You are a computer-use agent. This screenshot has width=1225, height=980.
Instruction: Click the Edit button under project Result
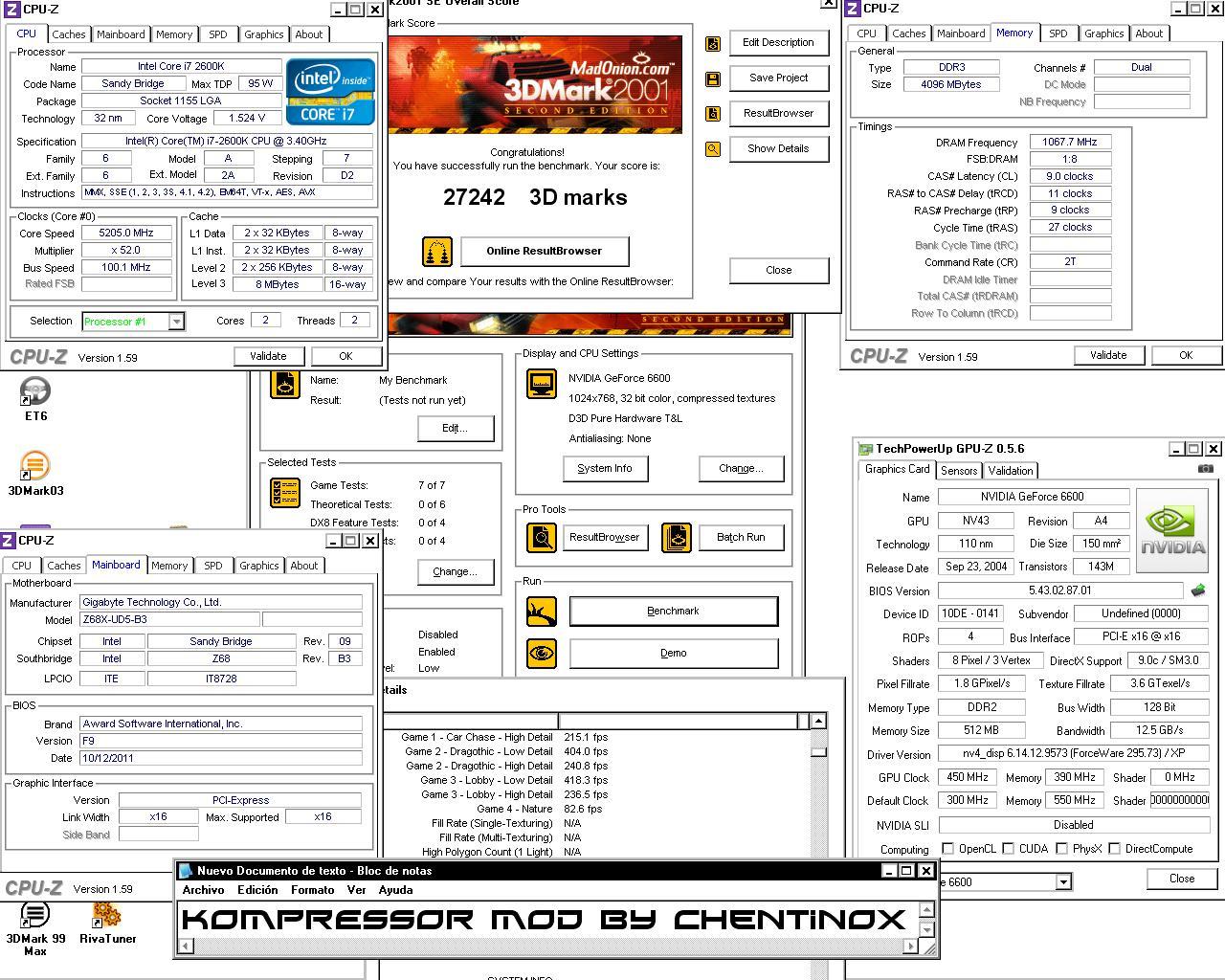(x=455, y=429)
